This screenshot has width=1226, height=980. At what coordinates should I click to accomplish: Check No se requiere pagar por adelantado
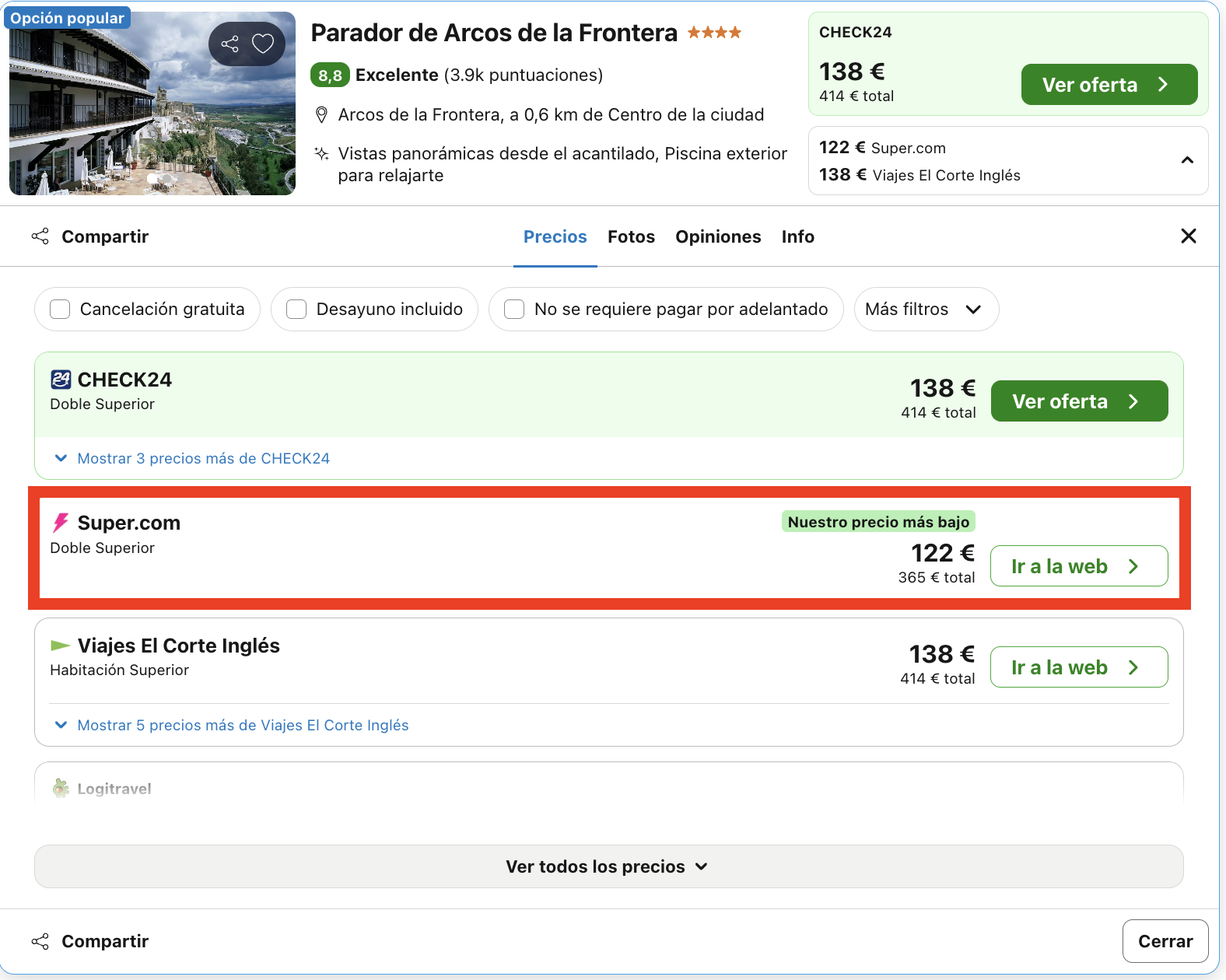514,310
